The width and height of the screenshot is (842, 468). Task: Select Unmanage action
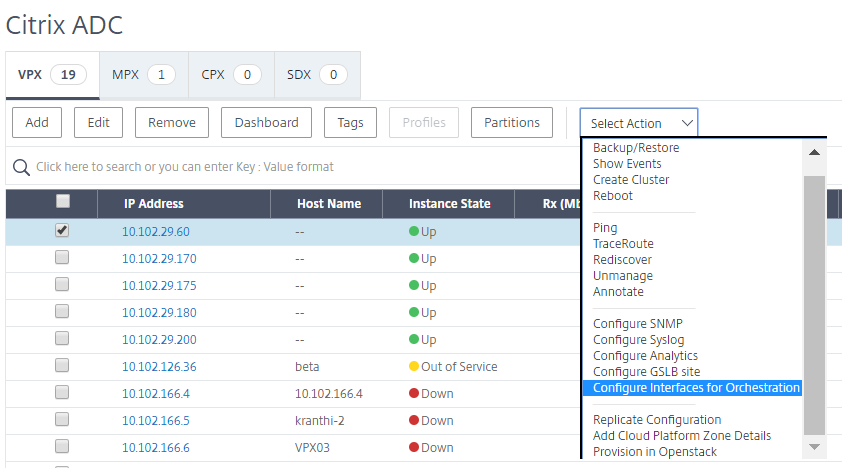point(623,276)
